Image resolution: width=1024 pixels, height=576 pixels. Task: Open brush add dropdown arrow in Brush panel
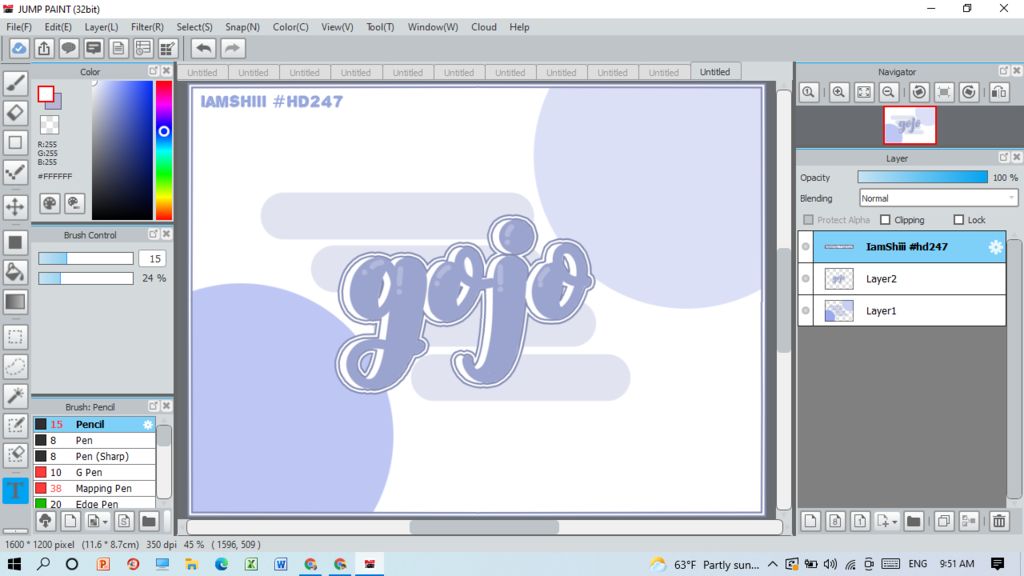coord(105,522)
